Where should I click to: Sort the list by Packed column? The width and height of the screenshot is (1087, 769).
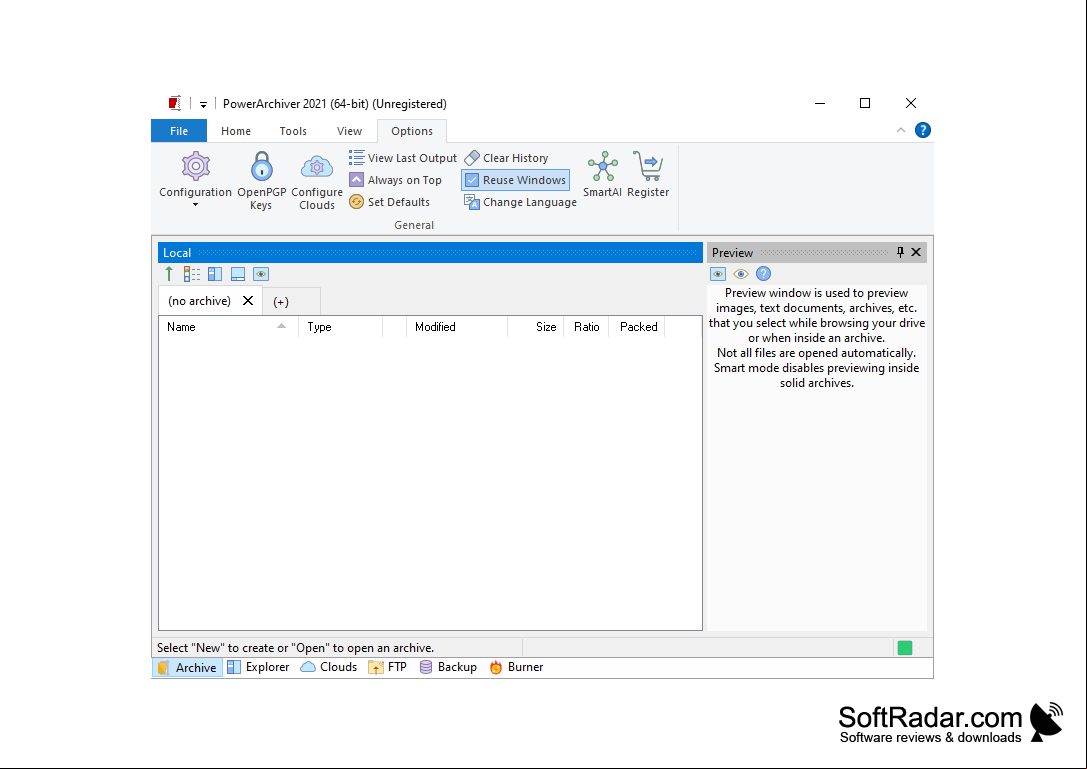coord(637,327)
